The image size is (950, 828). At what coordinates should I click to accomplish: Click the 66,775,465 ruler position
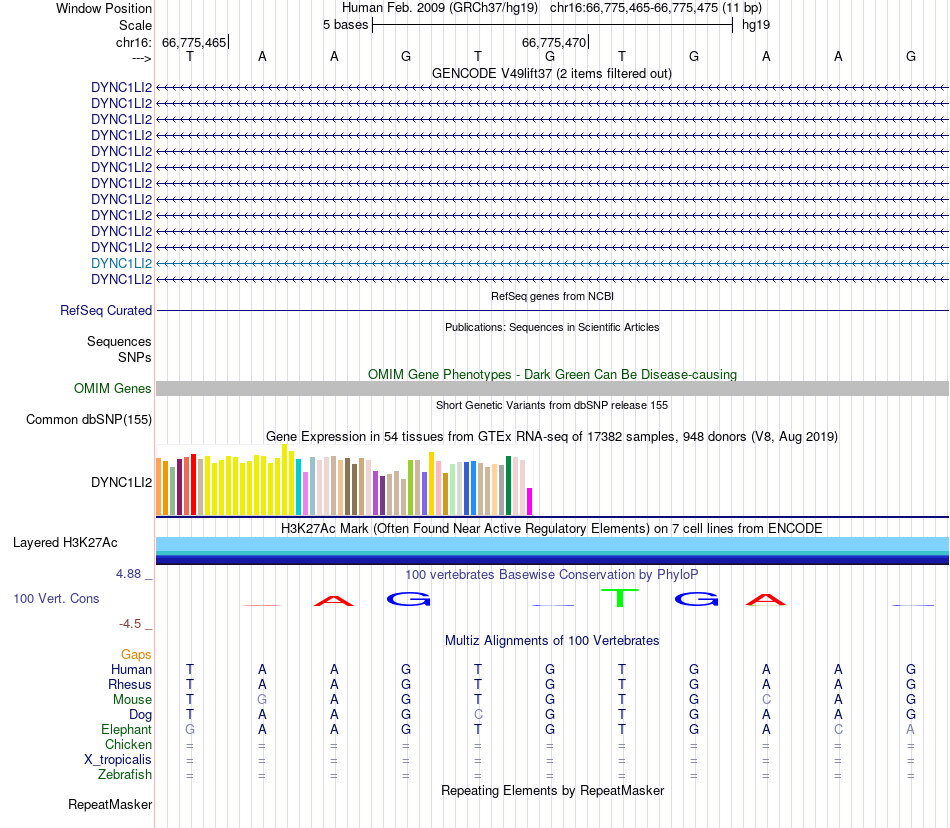pos(194,42)
